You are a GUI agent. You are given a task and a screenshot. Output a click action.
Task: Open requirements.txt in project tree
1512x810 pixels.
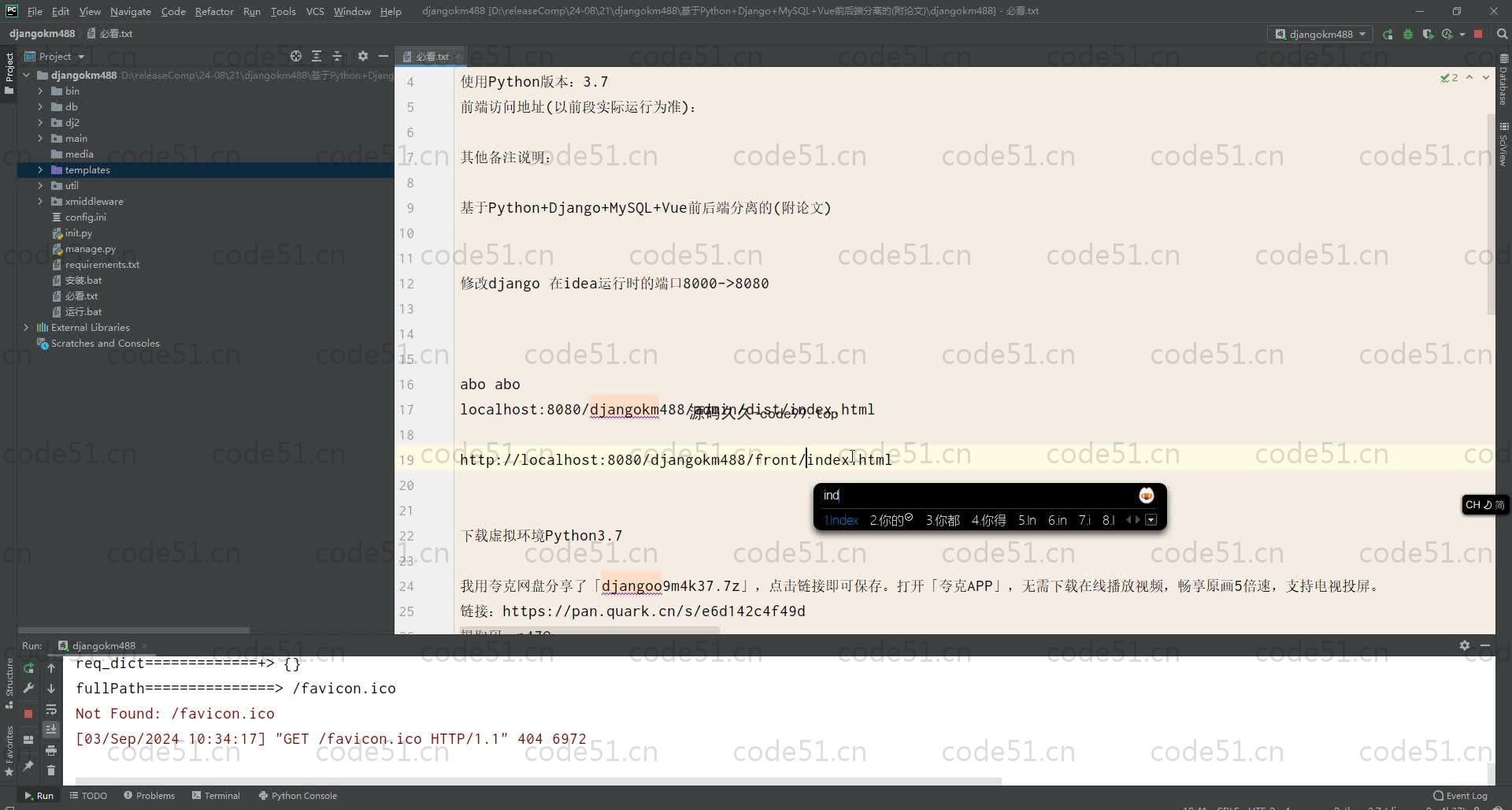point(102,264)
